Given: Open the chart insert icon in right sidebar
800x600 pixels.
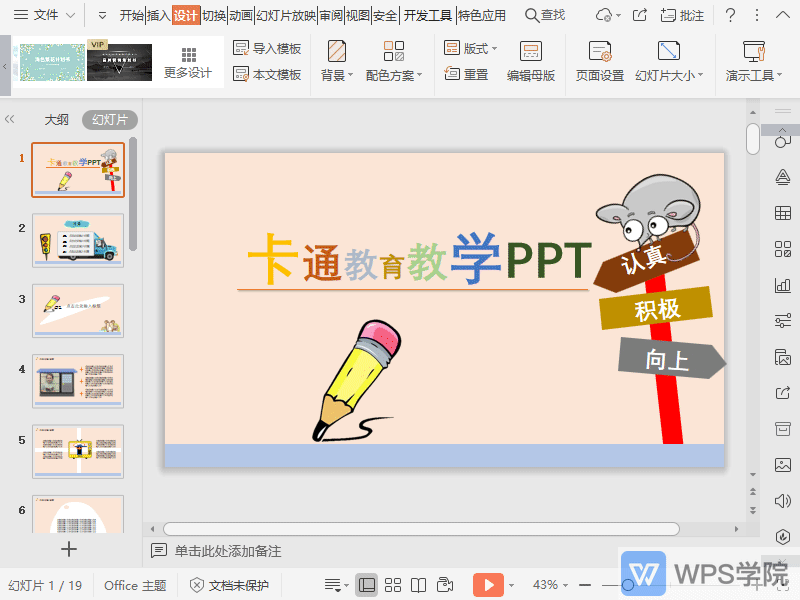Looking at the screenshot, I should (x=783, y=285).
